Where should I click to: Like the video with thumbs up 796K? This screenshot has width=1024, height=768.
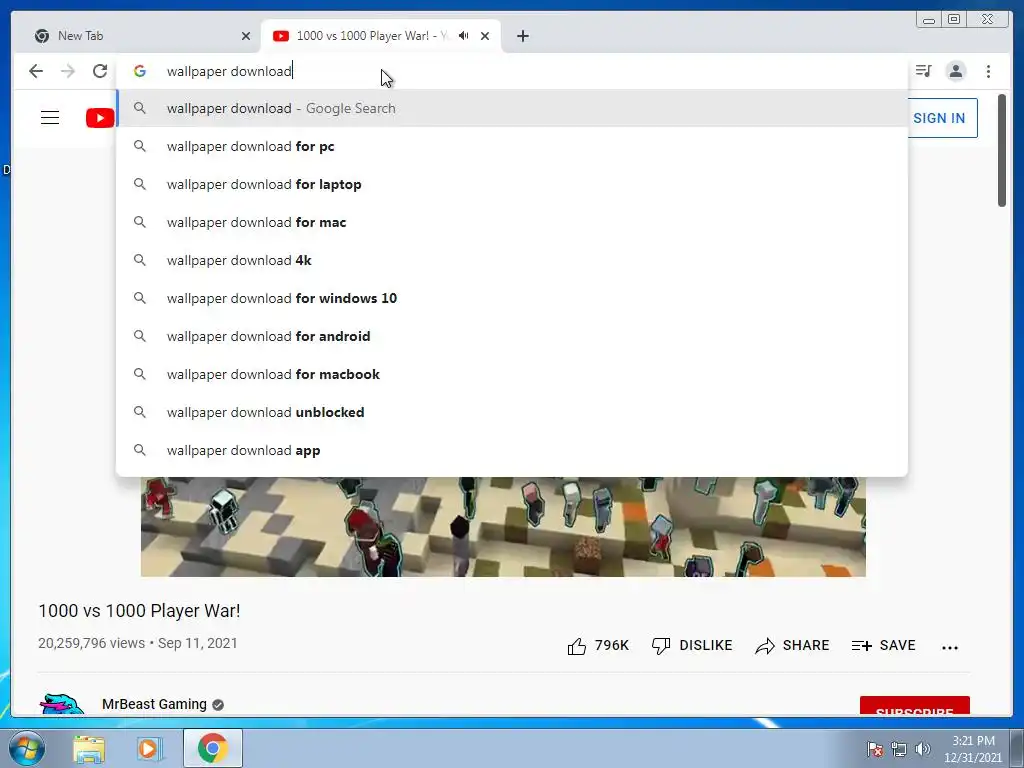click(x=598, y=645)
